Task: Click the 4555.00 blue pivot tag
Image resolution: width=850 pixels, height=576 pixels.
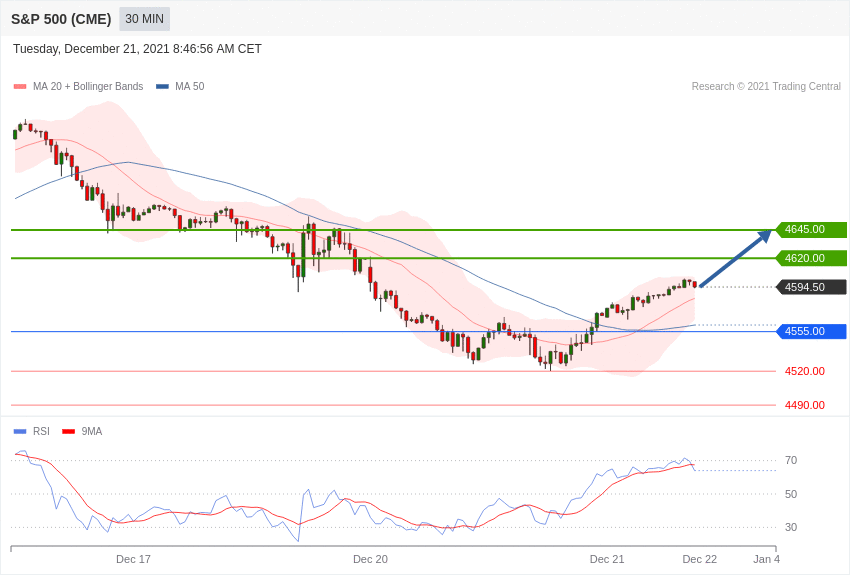Action: coord(811,331)
